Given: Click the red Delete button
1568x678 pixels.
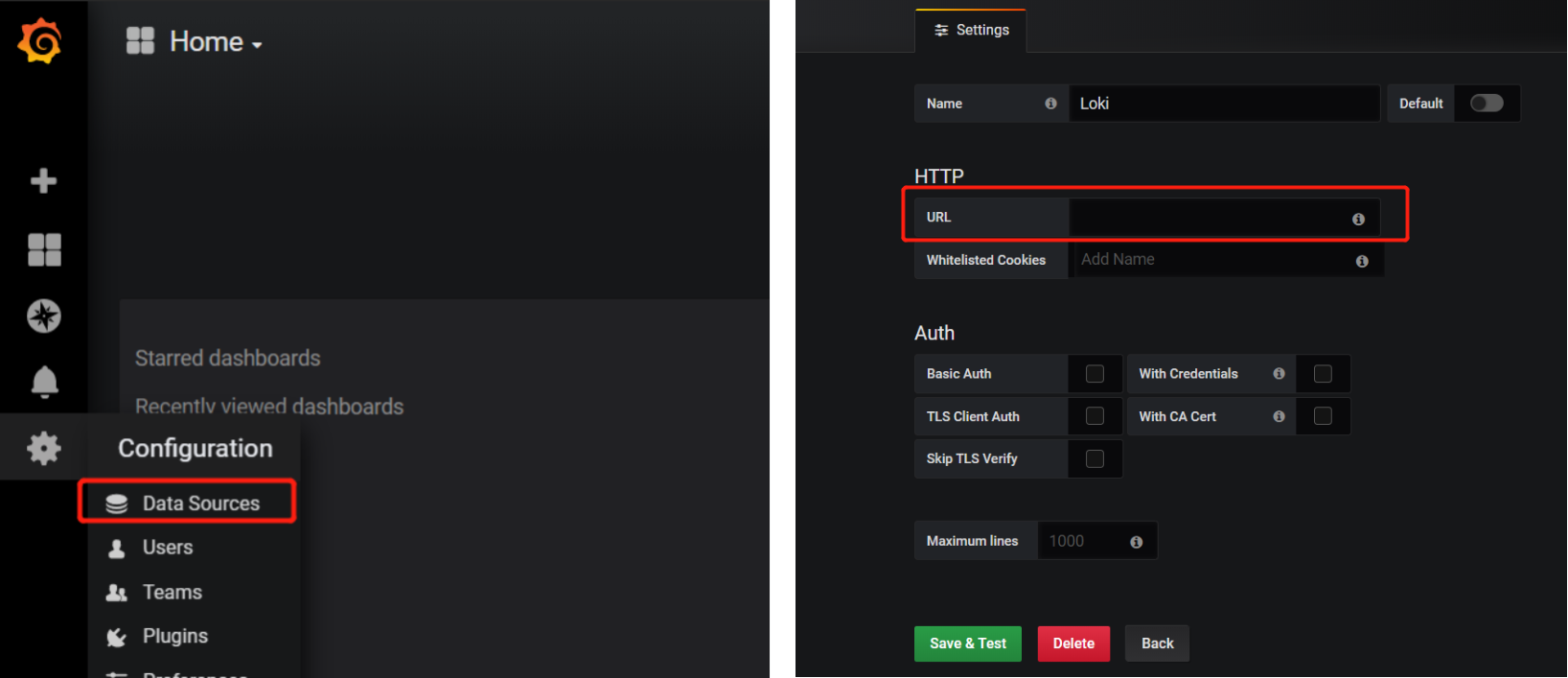Looking at the screenshot, I should 1073,643.
